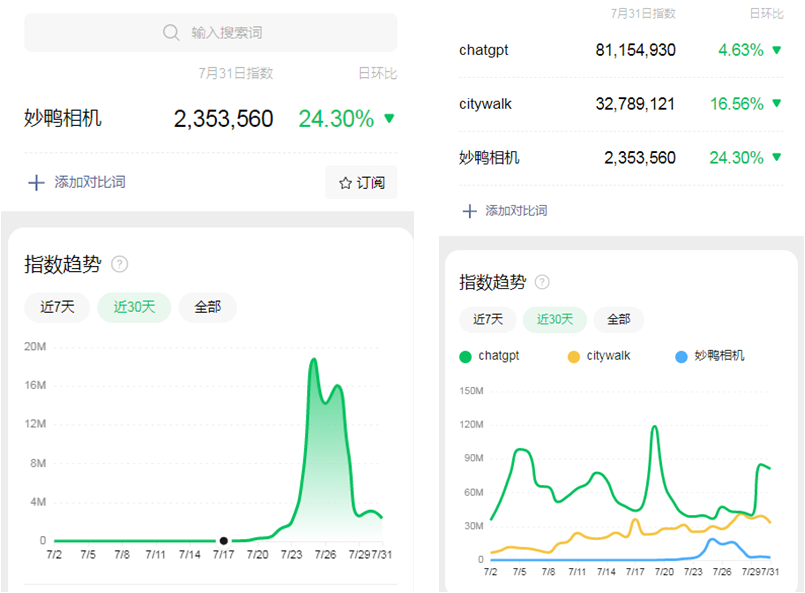Toggle the 妙鸭相机 legend series

click(682, 356)
